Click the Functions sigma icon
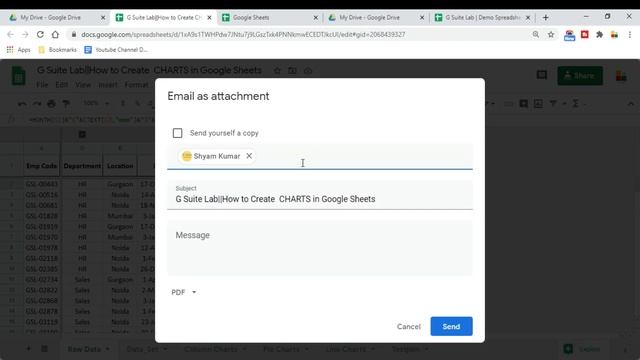Screen dimensions: 640x360 tap(576, 104)
